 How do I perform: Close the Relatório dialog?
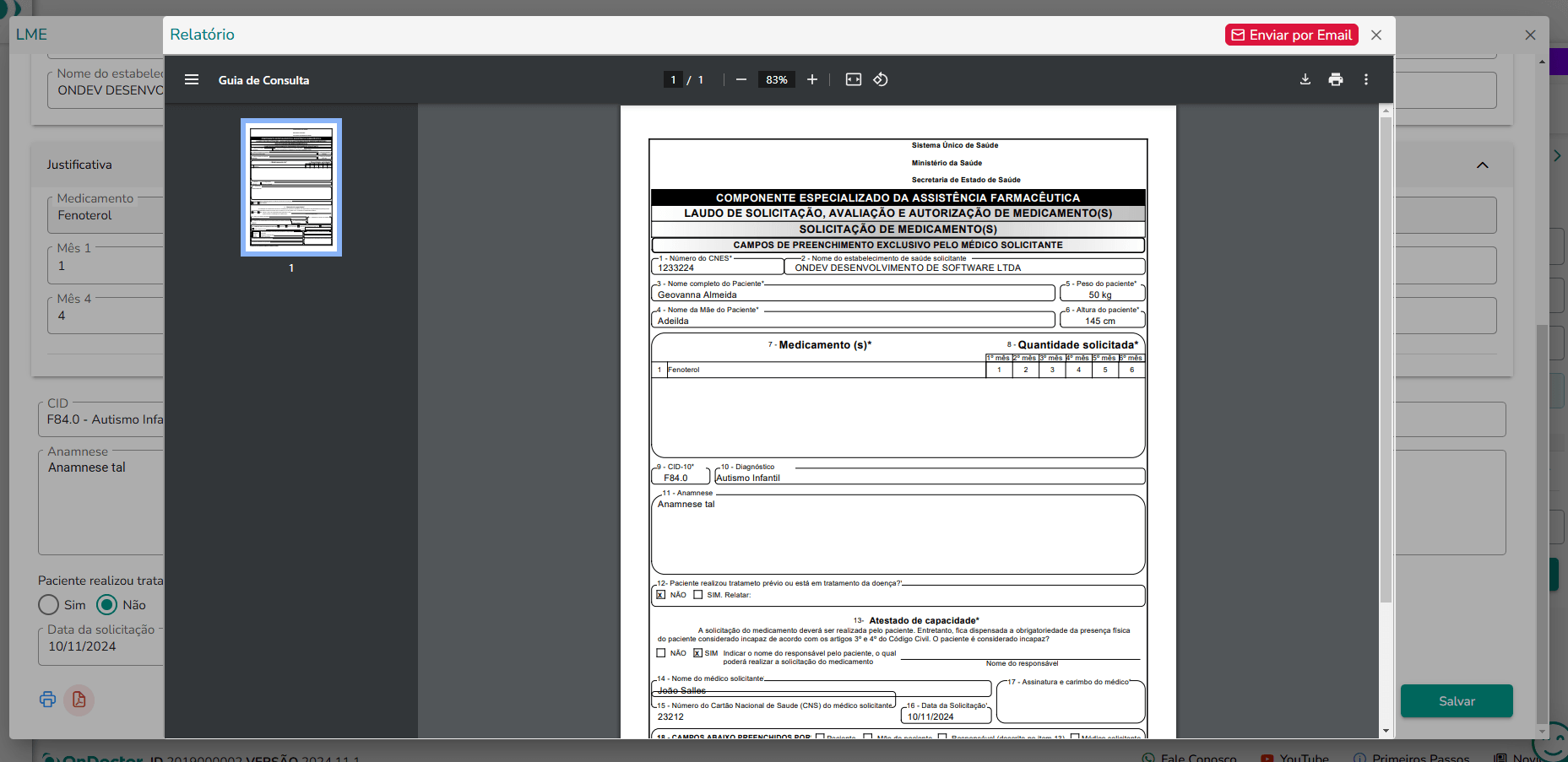pyautogui.click(x=1376, y=35)
